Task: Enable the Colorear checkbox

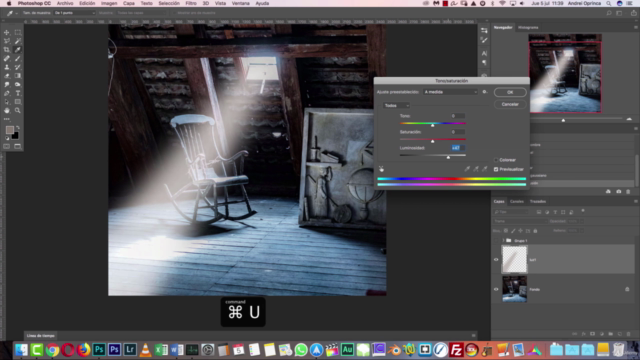Action: (x=496, y=160)
